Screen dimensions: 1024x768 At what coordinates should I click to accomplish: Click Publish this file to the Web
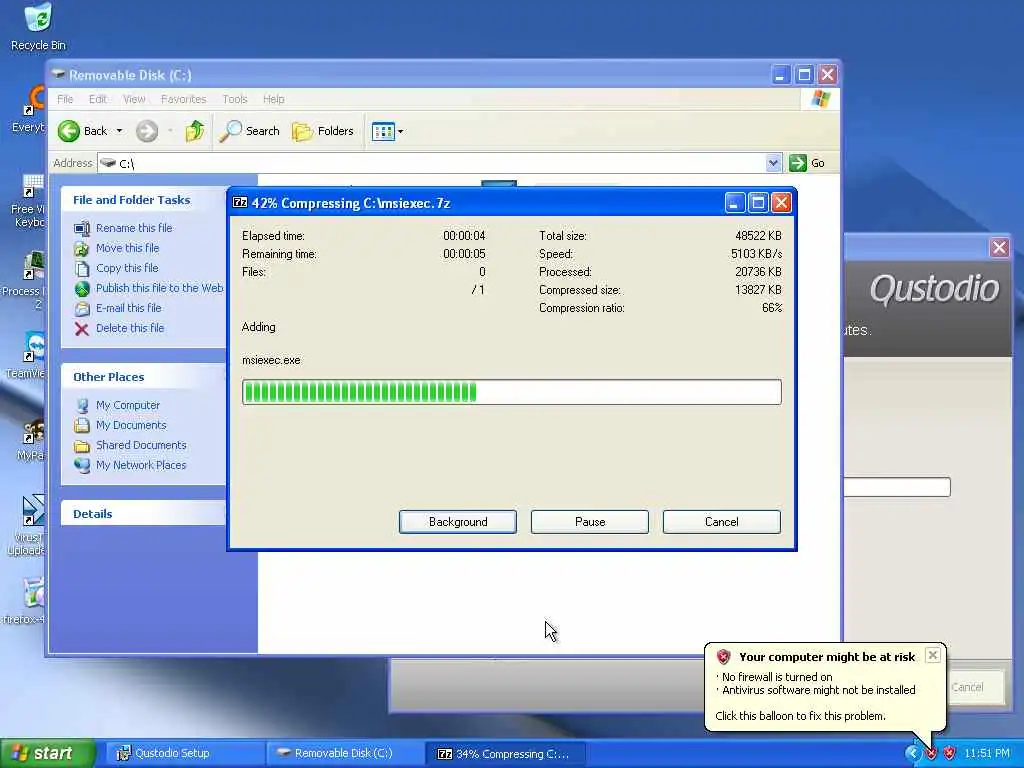coord(159,288)
